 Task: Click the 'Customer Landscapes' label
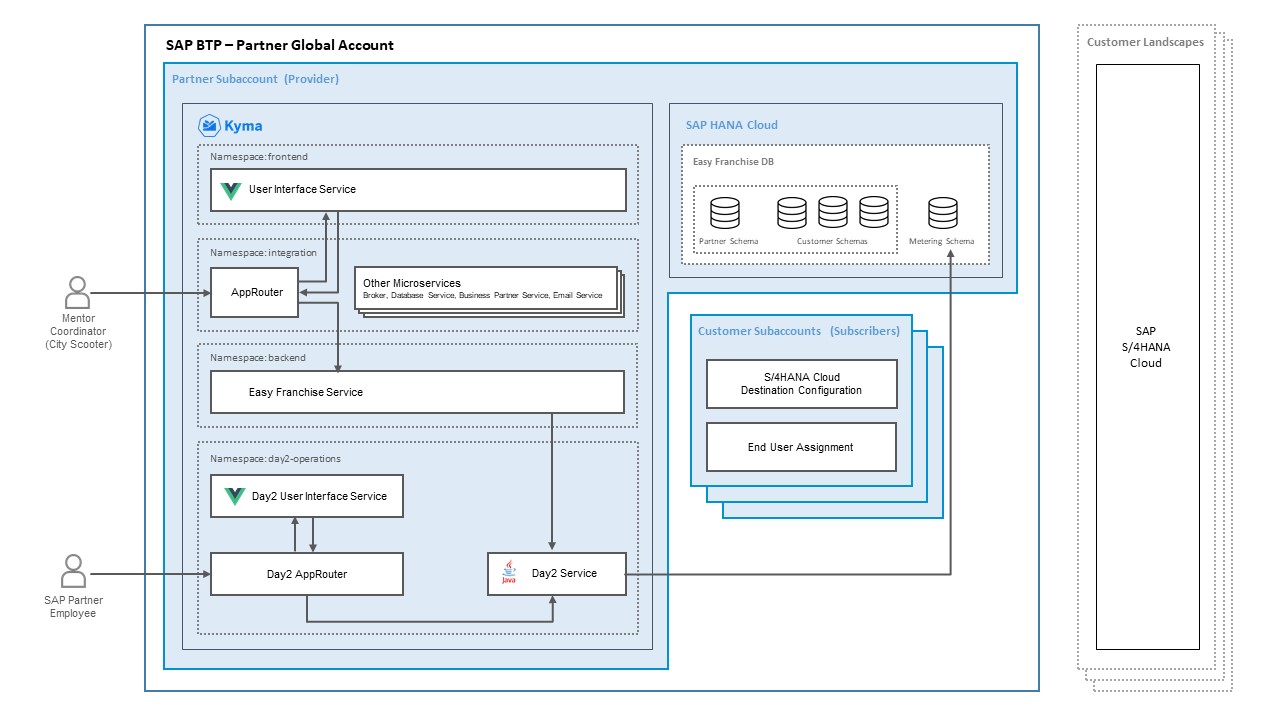tap(1146, 42)
